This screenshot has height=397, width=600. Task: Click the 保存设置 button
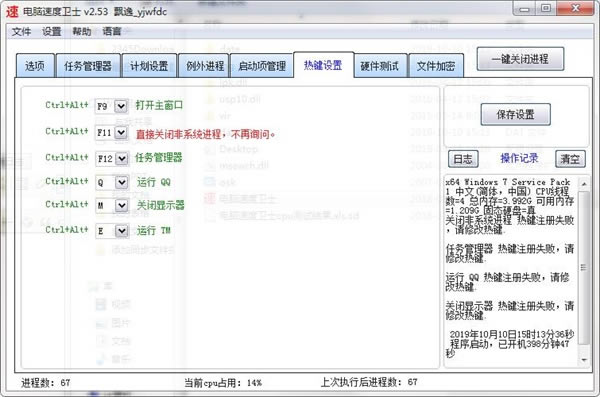pos(515,114)
